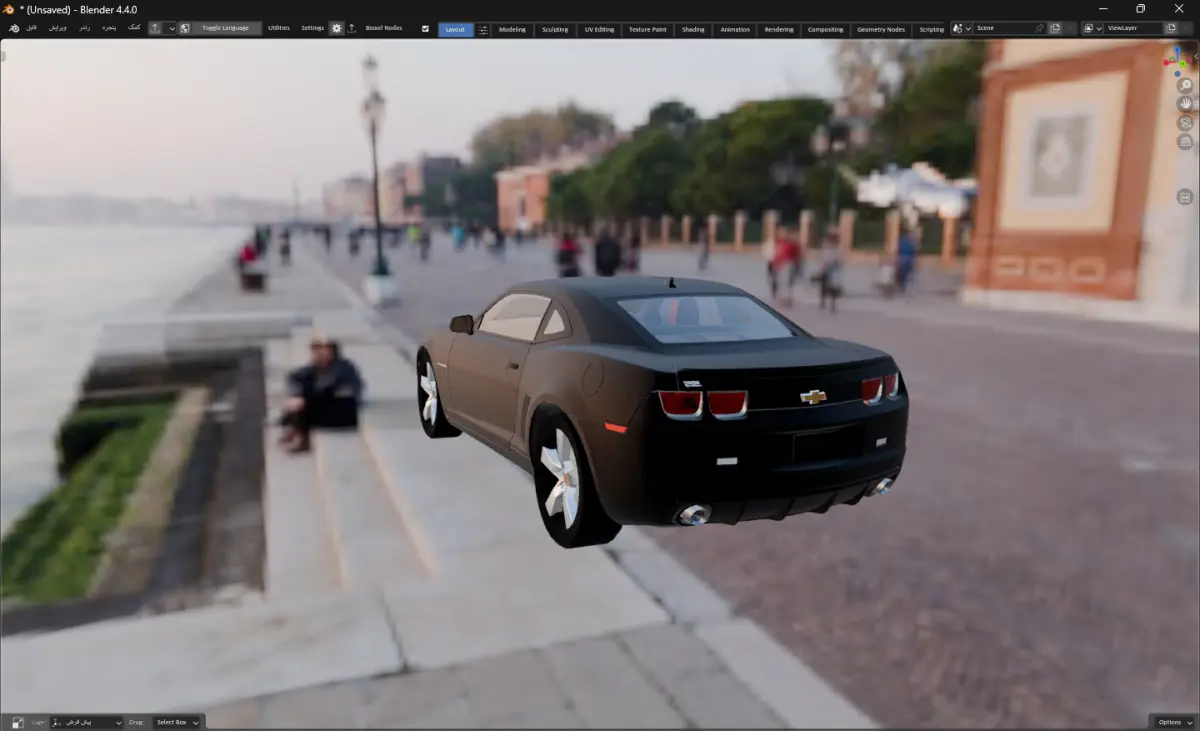The image size is (1200, 731).
Task: Switch to the Texture Paint workspace tab
Action: [648, 30]
